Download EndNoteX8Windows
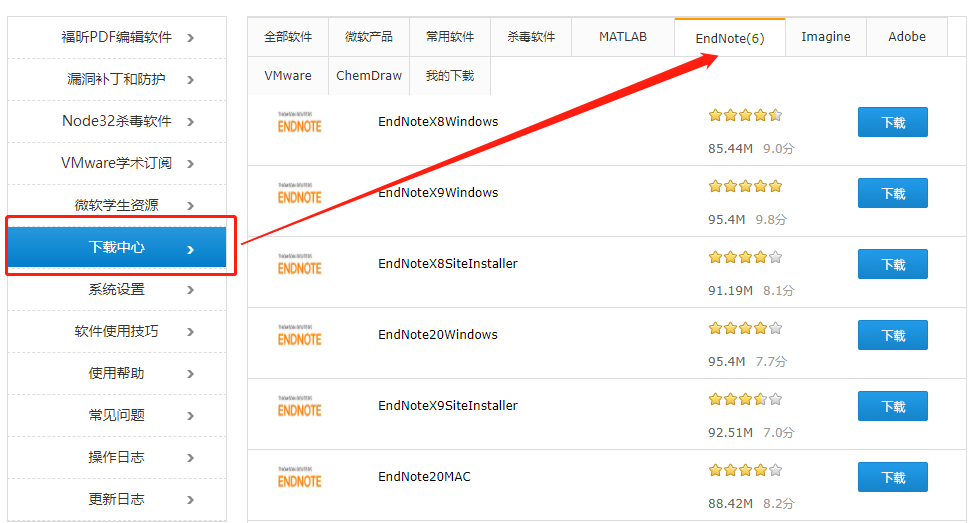The width and height of the screenshot is (974, 523). pyautogui.click(x=893, y=122)
